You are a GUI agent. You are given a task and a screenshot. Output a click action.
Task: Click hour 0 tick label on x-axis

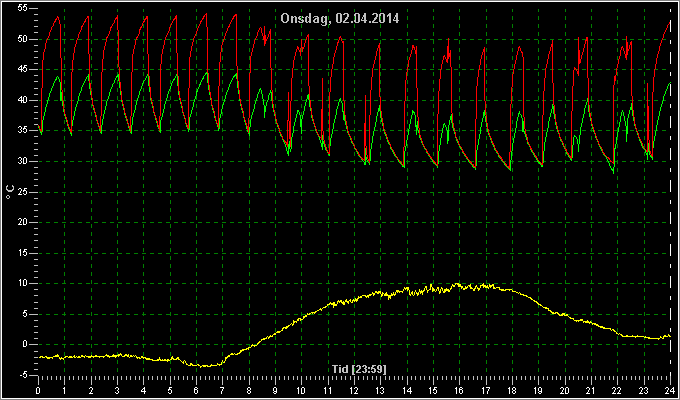coord(38,390)
